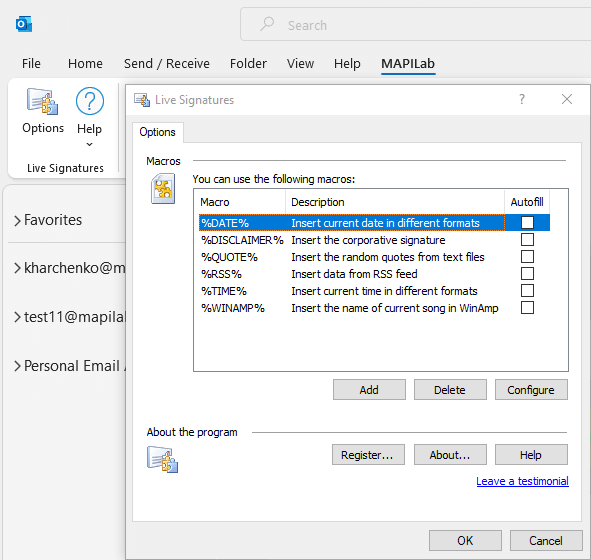Open the About... button
This screenshot has width=591, height=560.
450,455
